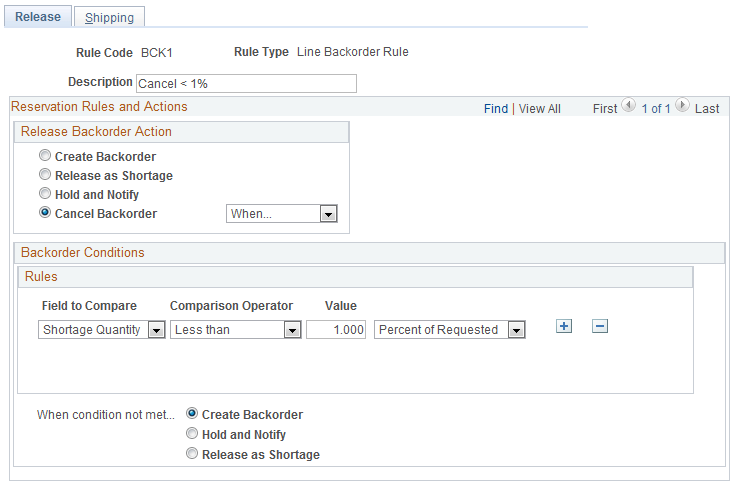Click the First navigation label
739x490 pixels.
(605, 109)
